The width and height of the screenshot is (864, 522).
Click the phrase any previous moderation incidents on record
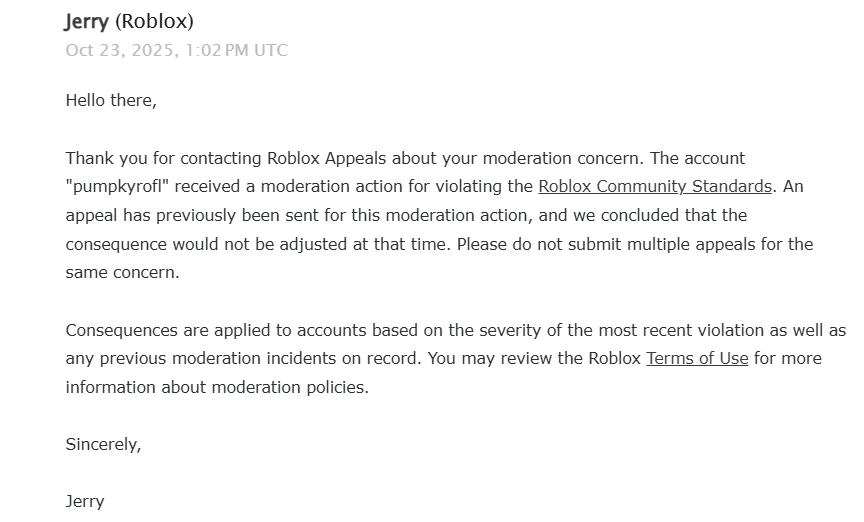click(x=244, y=359)
